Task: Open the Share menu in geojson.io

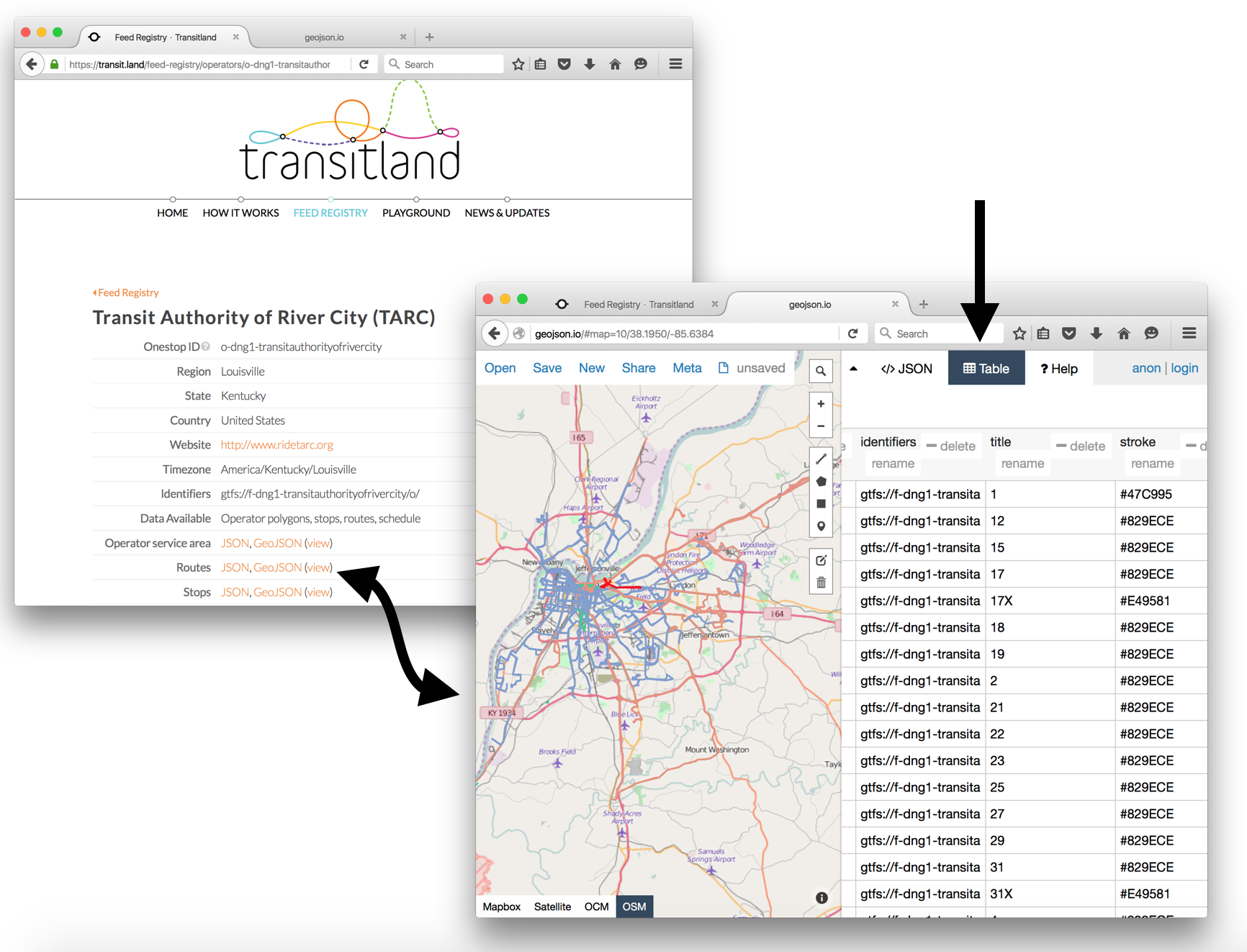Action: [x=639, y=368]
